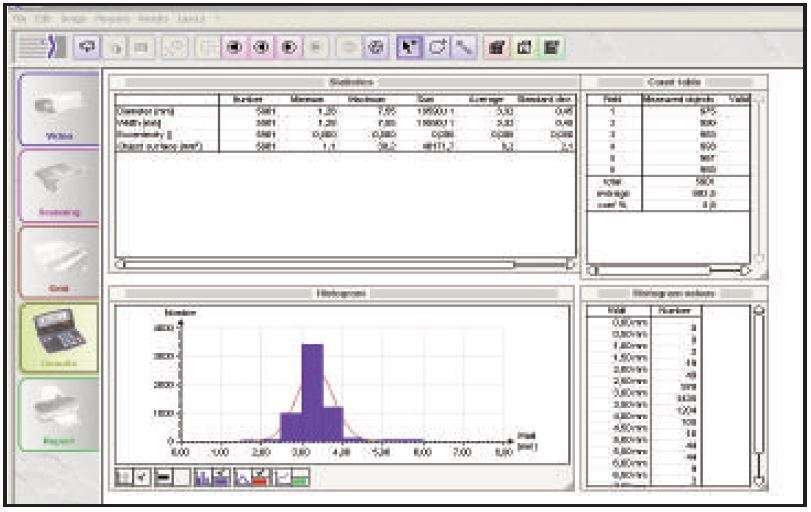This screenshot has height=512, width=811.
Task: Select the line measurement tool in the toolbar
Action: tap(462, 46)
